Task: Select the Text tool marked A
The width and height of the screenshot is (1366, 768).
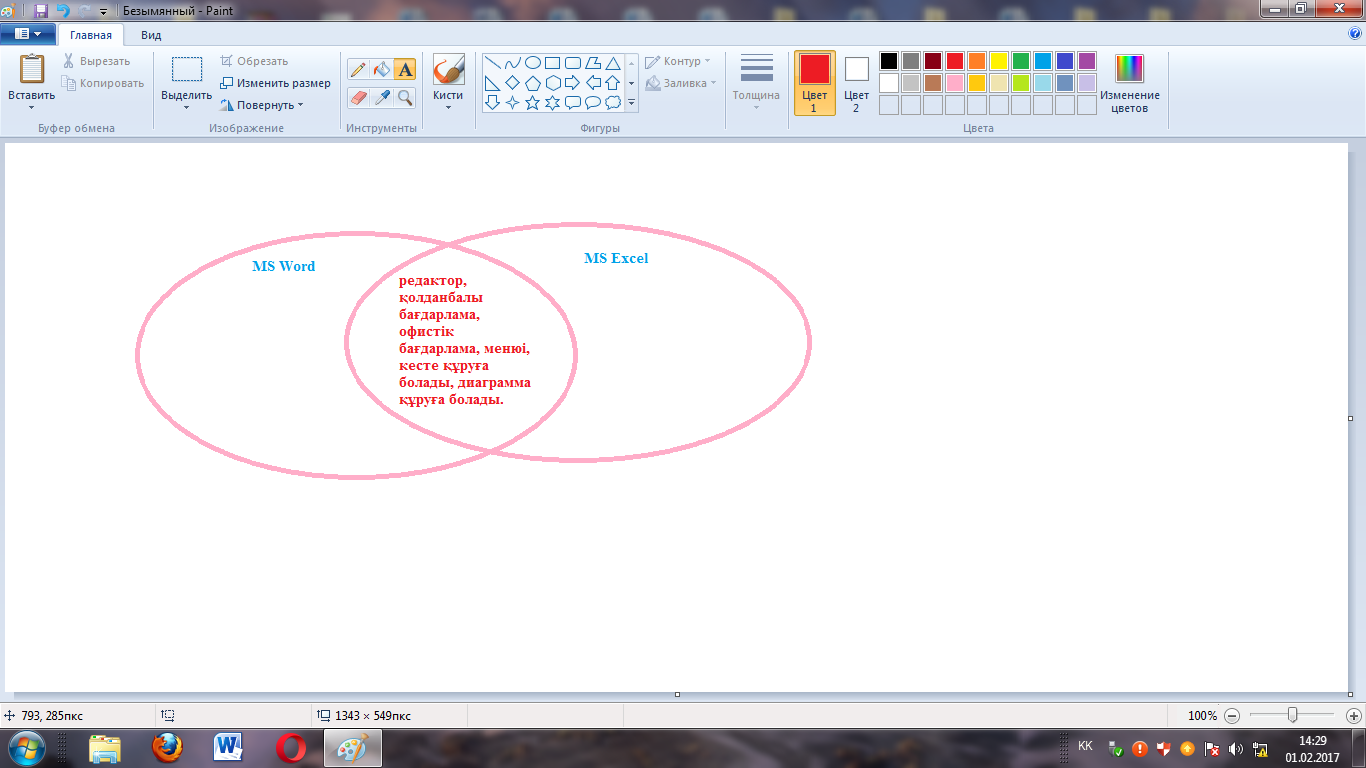Action: 404,69
